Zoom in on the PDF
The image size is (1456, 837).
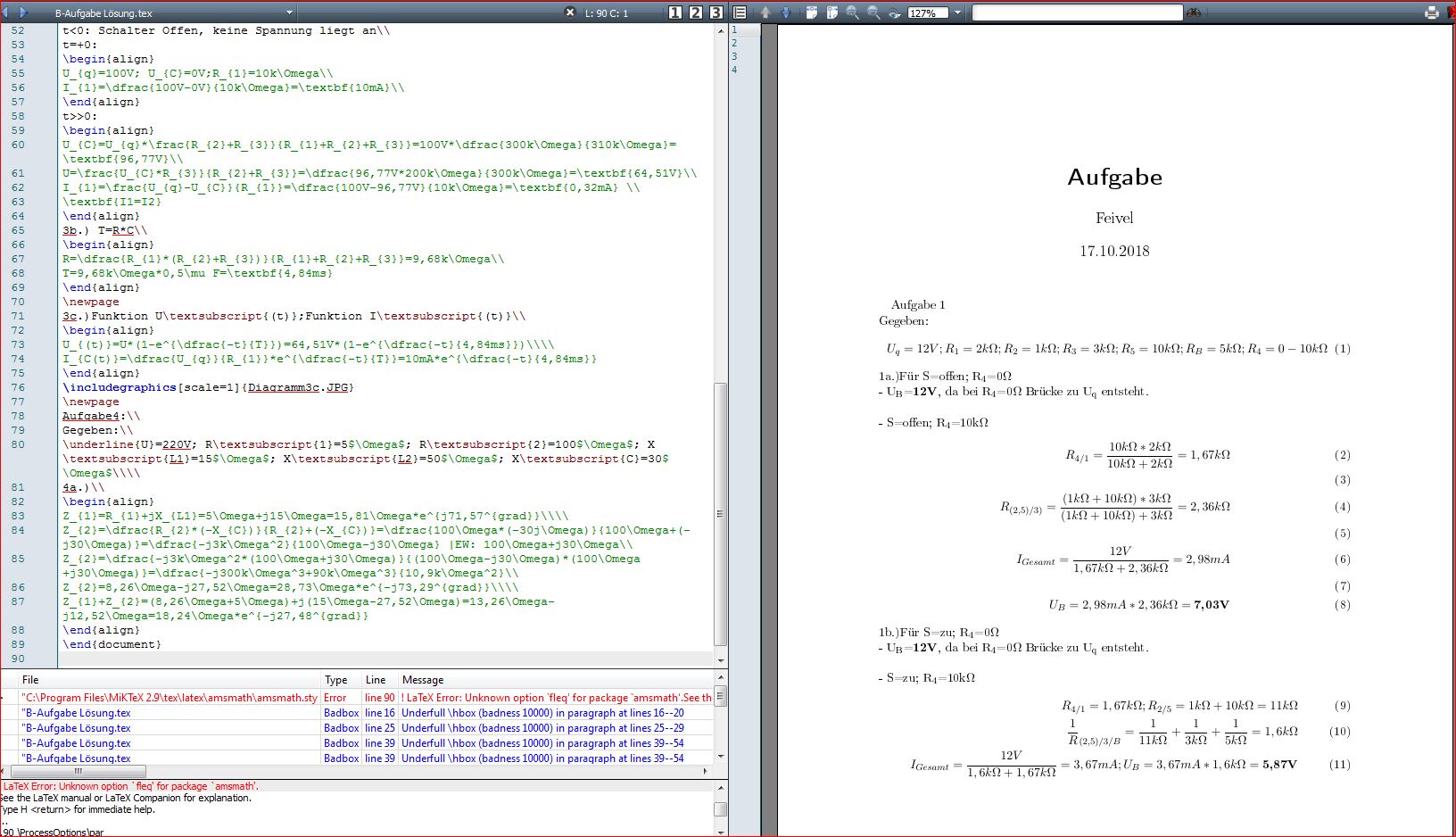click(x=853, y=12)
